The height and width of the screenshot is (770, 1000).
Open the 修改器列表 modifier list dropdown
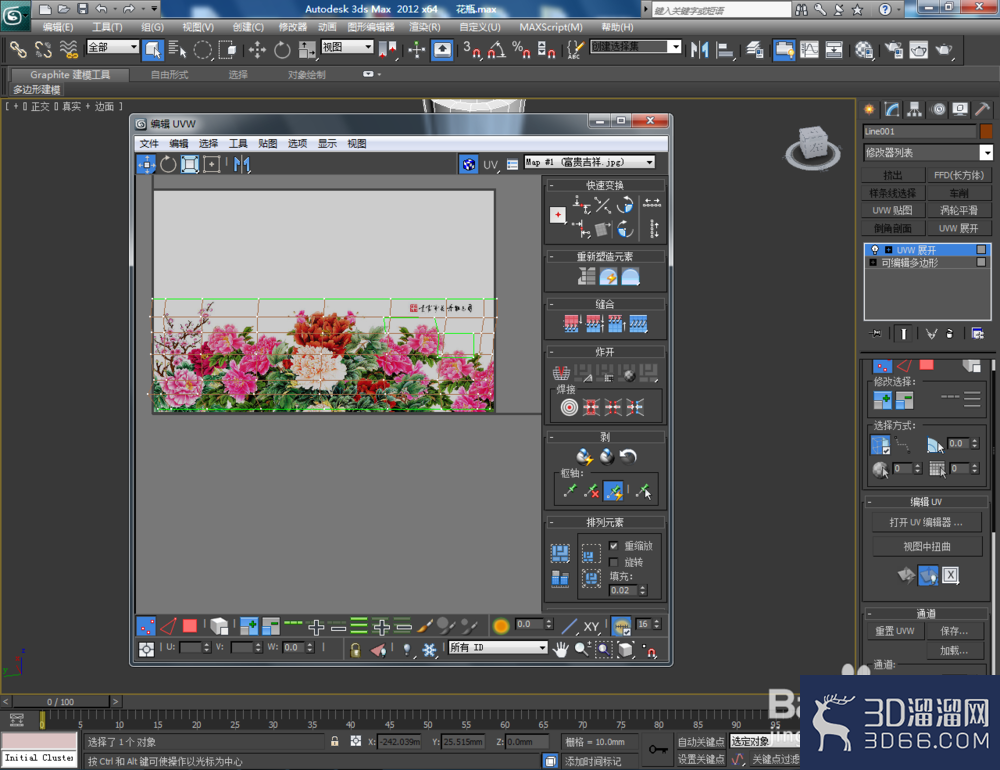pyautogui.click(x=928, y=152)
